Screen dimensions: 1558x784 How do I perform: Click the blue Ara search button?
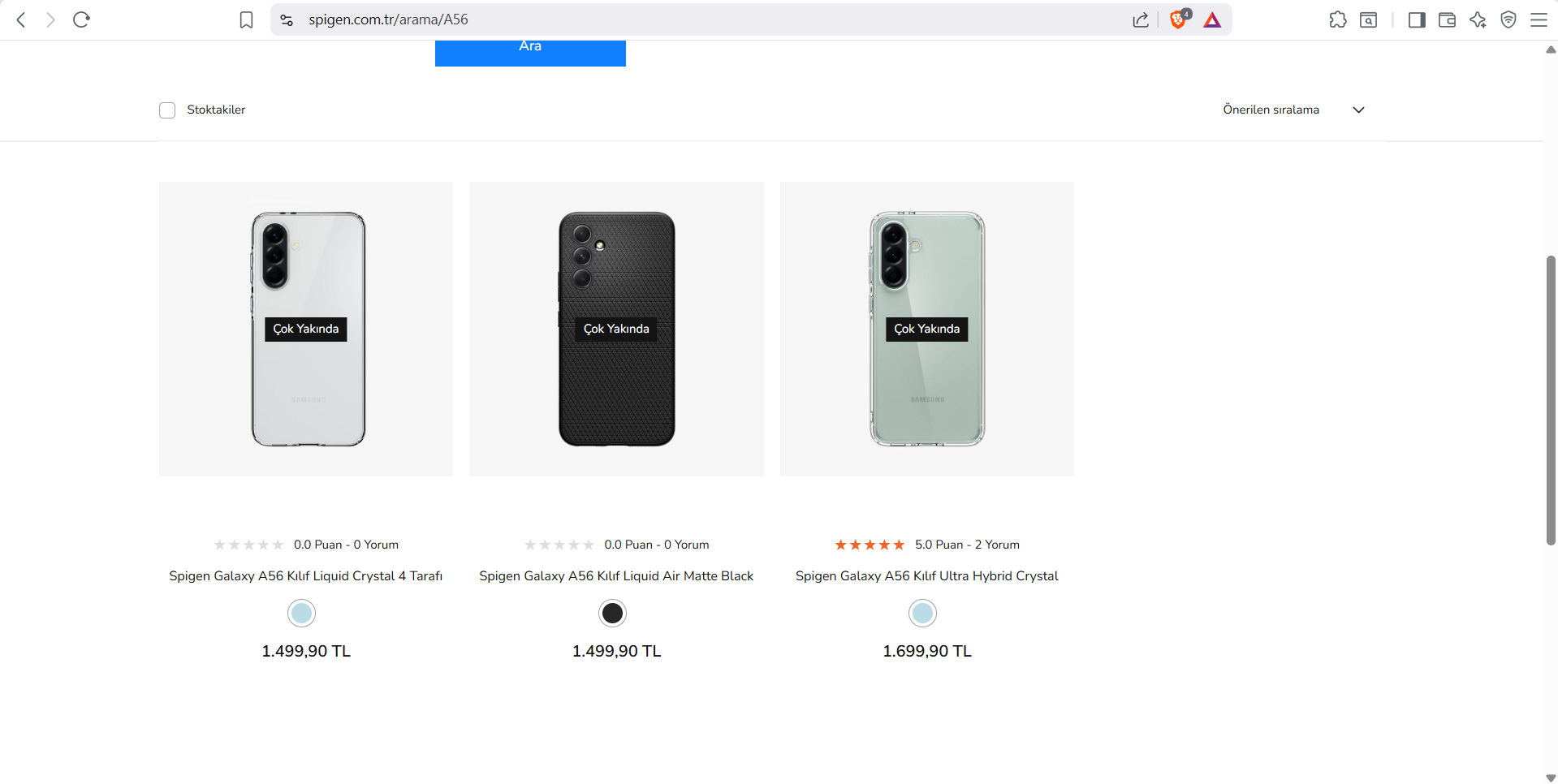click(x=530, y=53)
